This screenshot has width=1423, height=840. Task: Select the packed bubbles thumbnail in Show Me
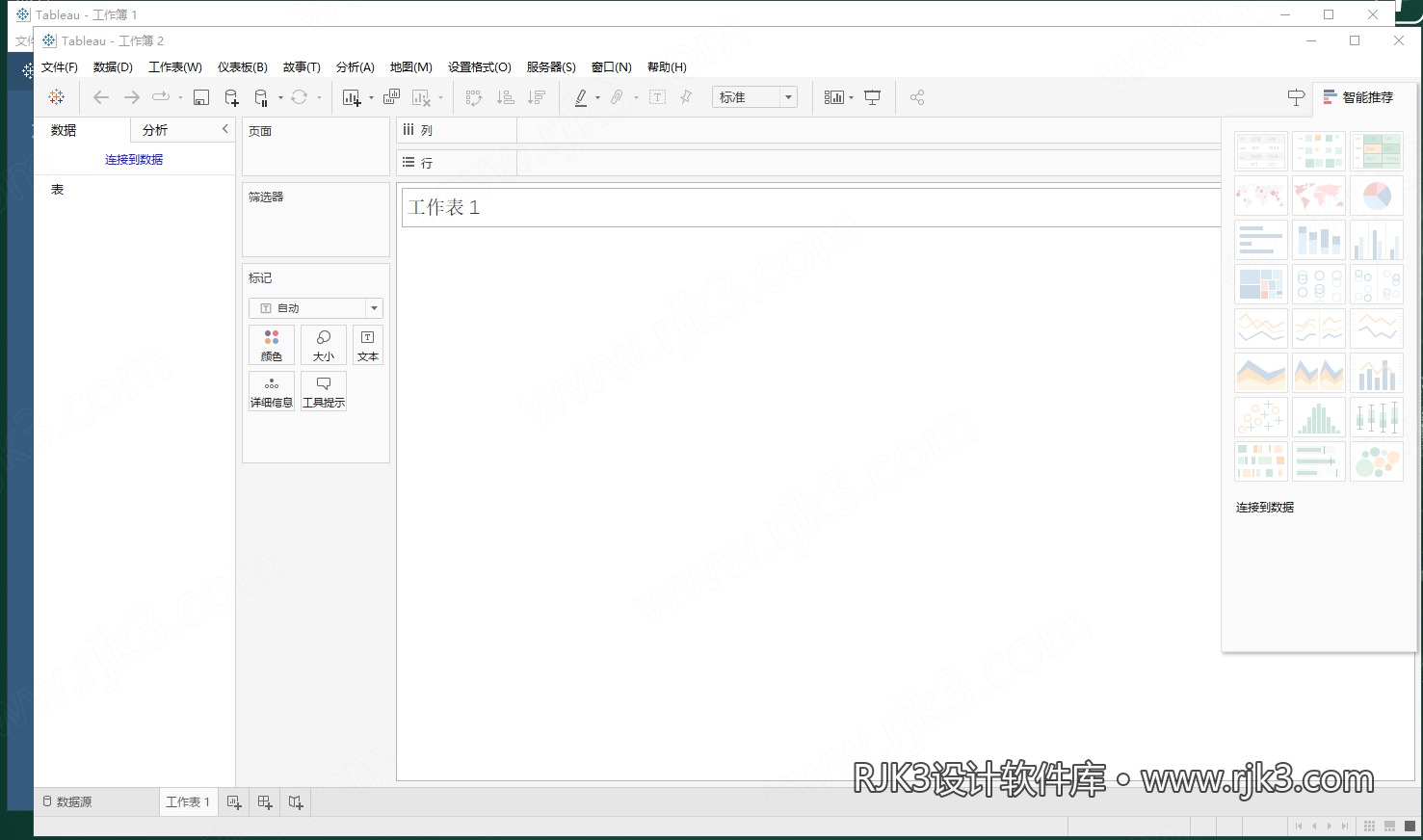[x=1377, y=461]
